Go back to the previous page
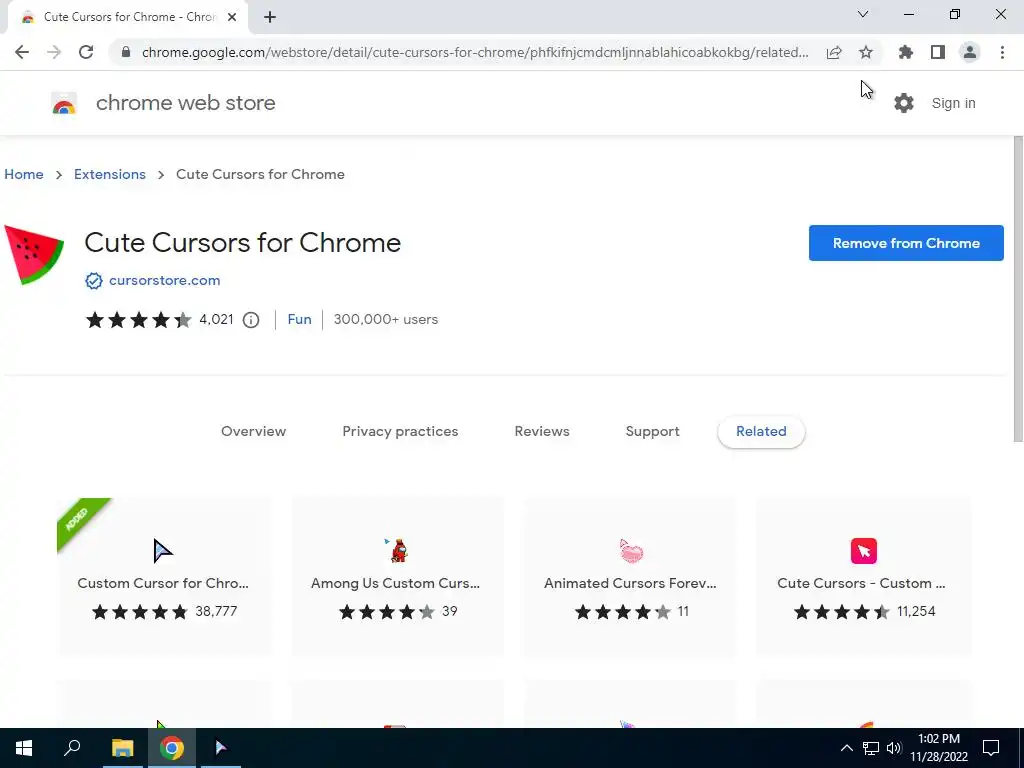The width and height of the screenshot is (1024, 768). click(x=22, y=52)
